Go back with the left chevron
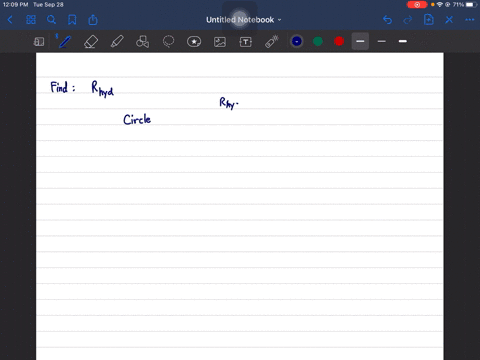 (x=10, y=20)
